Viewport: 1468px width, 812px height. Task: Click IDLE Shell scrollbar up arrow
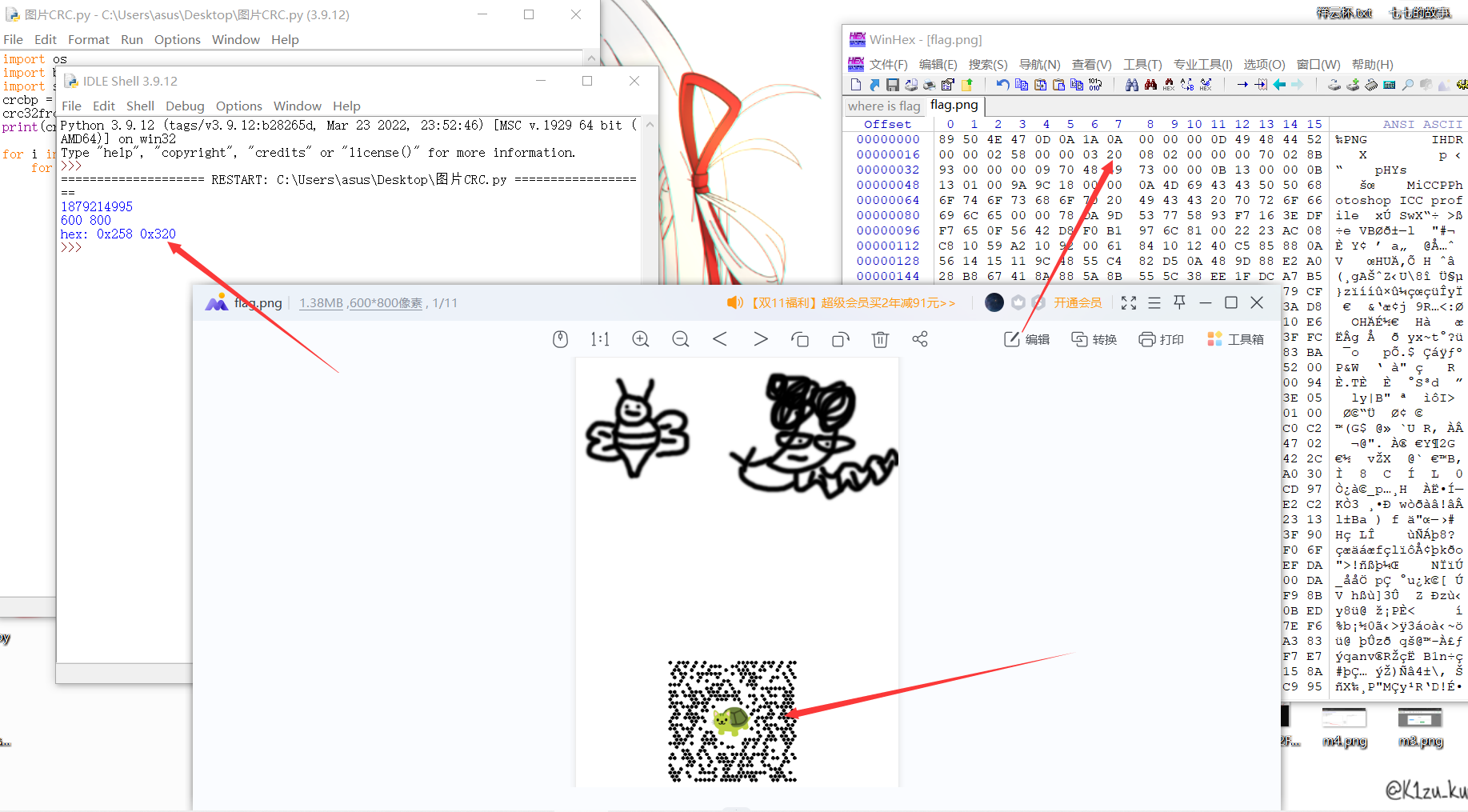pyautogui.click(x=650, y=125)
